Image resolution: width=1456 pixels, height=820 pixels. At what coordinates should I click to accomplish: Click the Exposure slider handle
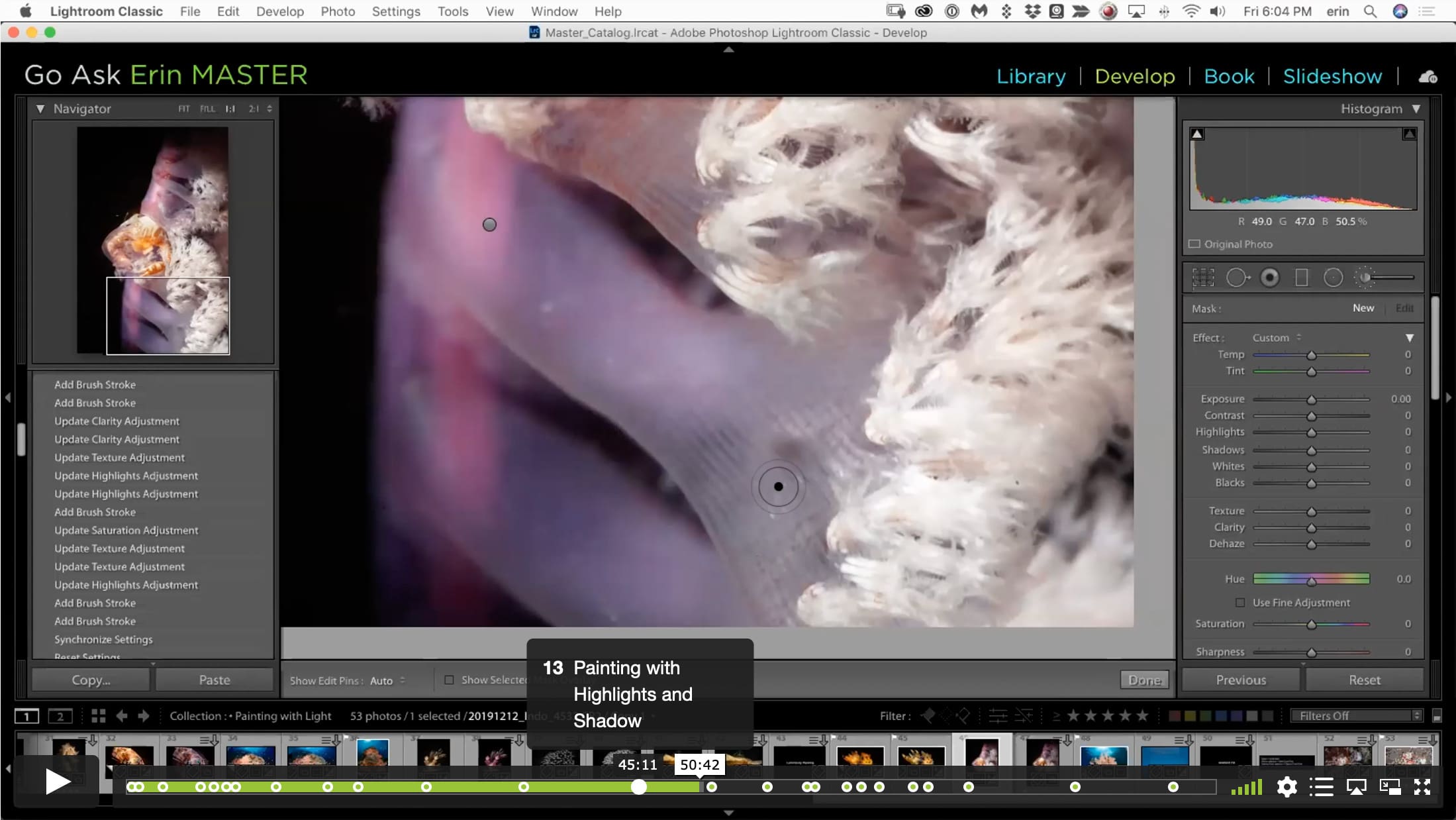point(1311,399)
